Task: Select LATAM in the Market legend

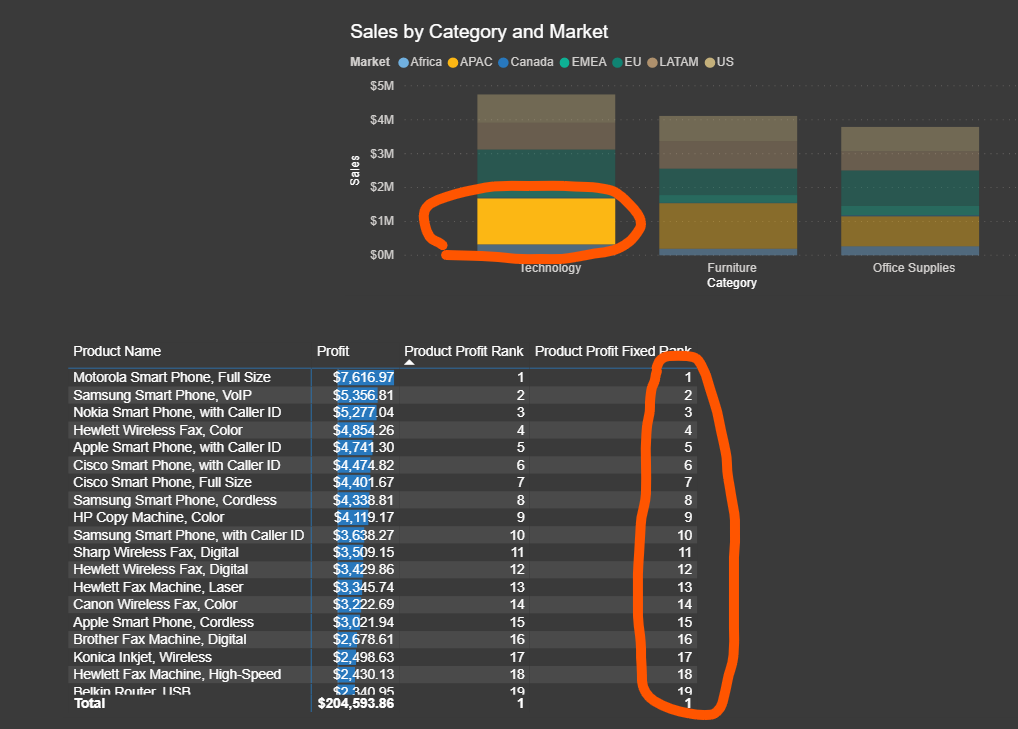Action: (673, 62)
